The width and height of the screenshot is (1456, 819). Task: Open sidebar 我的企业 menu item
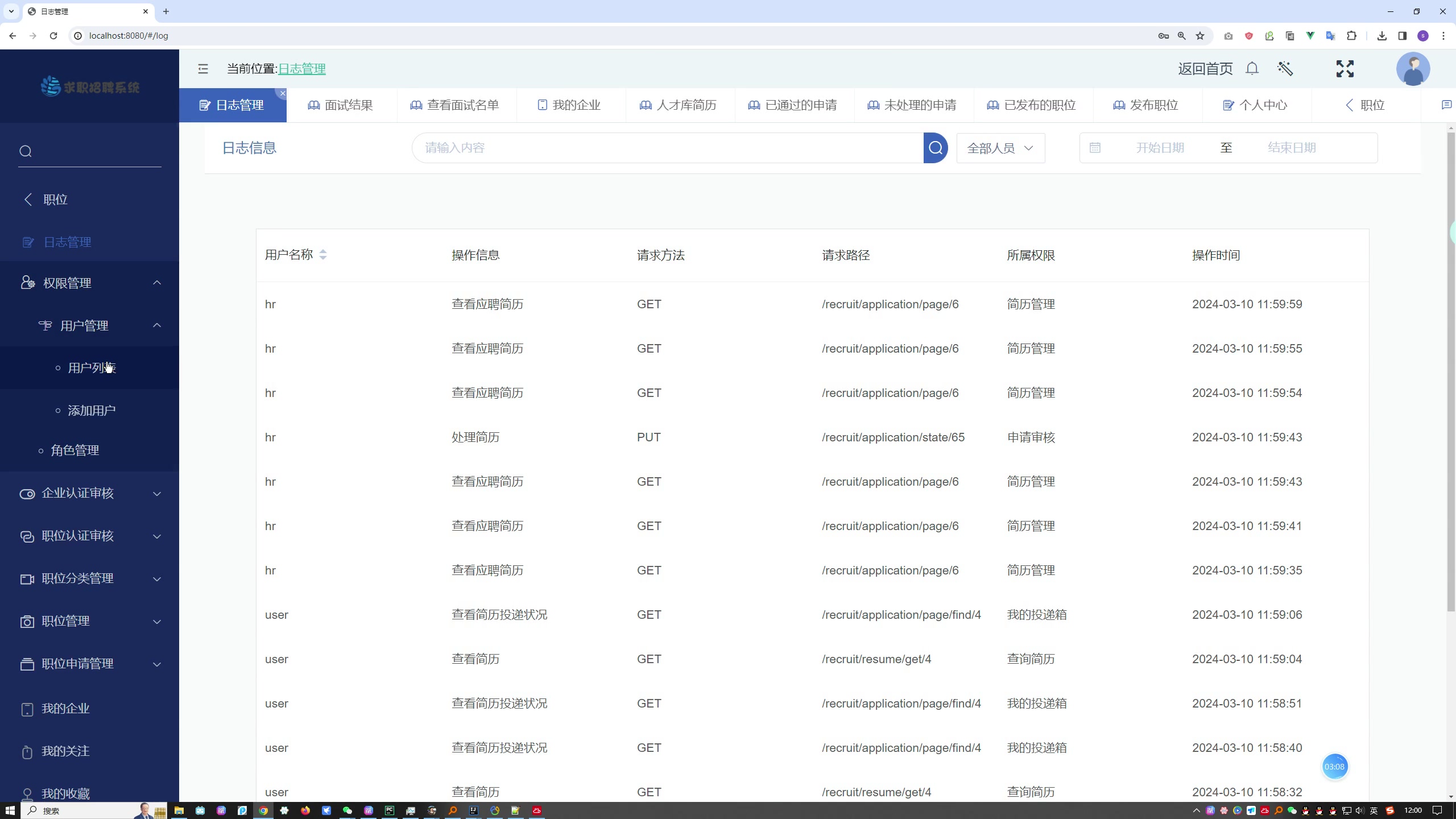click(x=89, y=709)
